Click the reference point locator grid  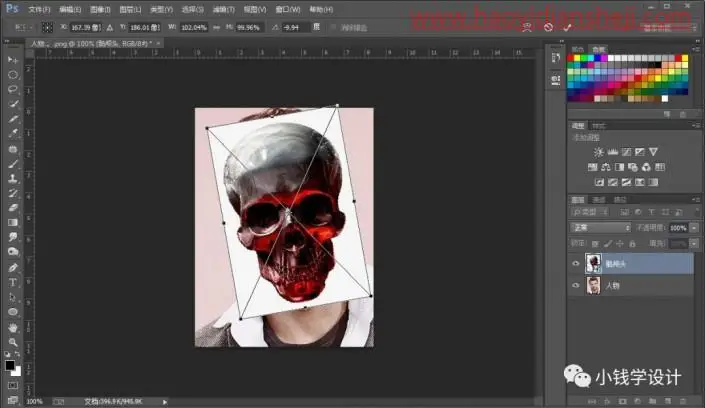point(47,27)
